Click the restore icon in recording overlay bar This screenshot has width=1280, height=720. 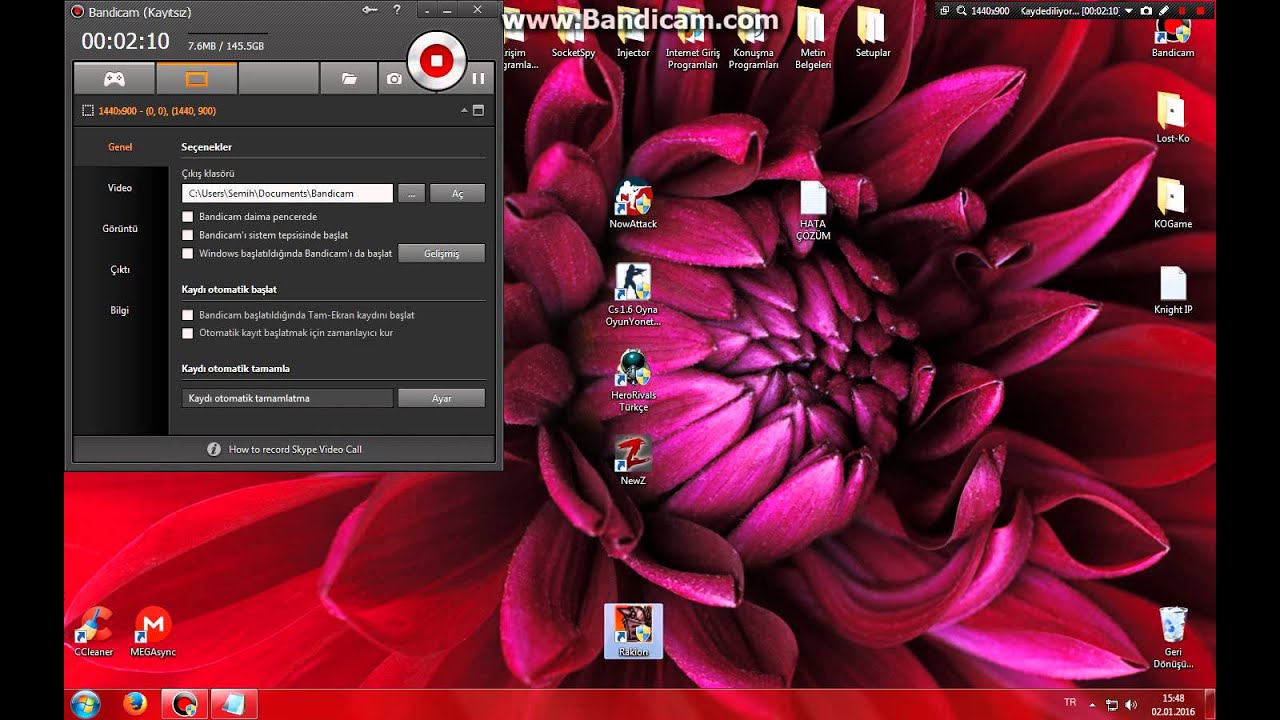944,10
